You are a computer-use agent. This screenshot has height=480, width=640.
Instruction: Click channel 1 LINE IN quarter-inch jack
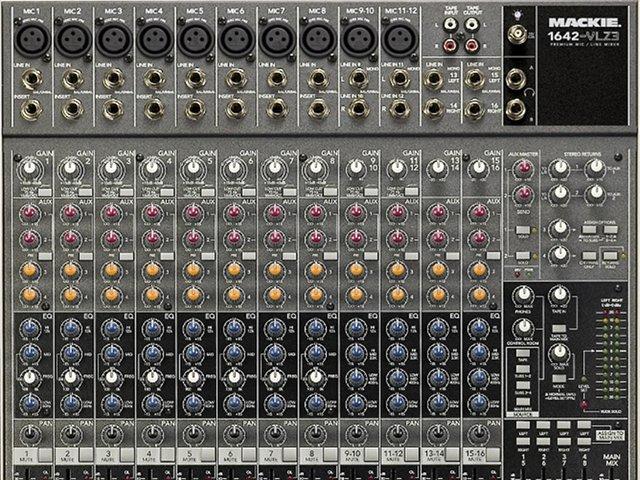click(32, 79)
